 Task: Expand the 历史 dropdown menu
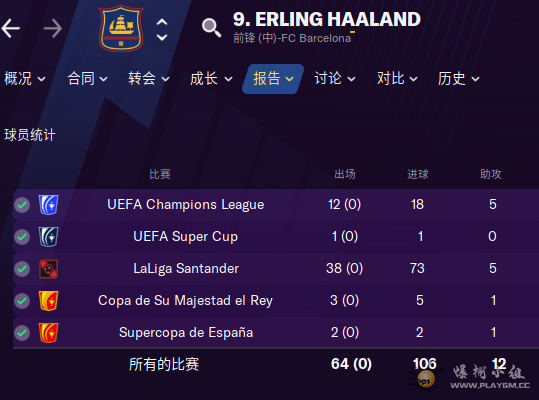coord(459,79)
